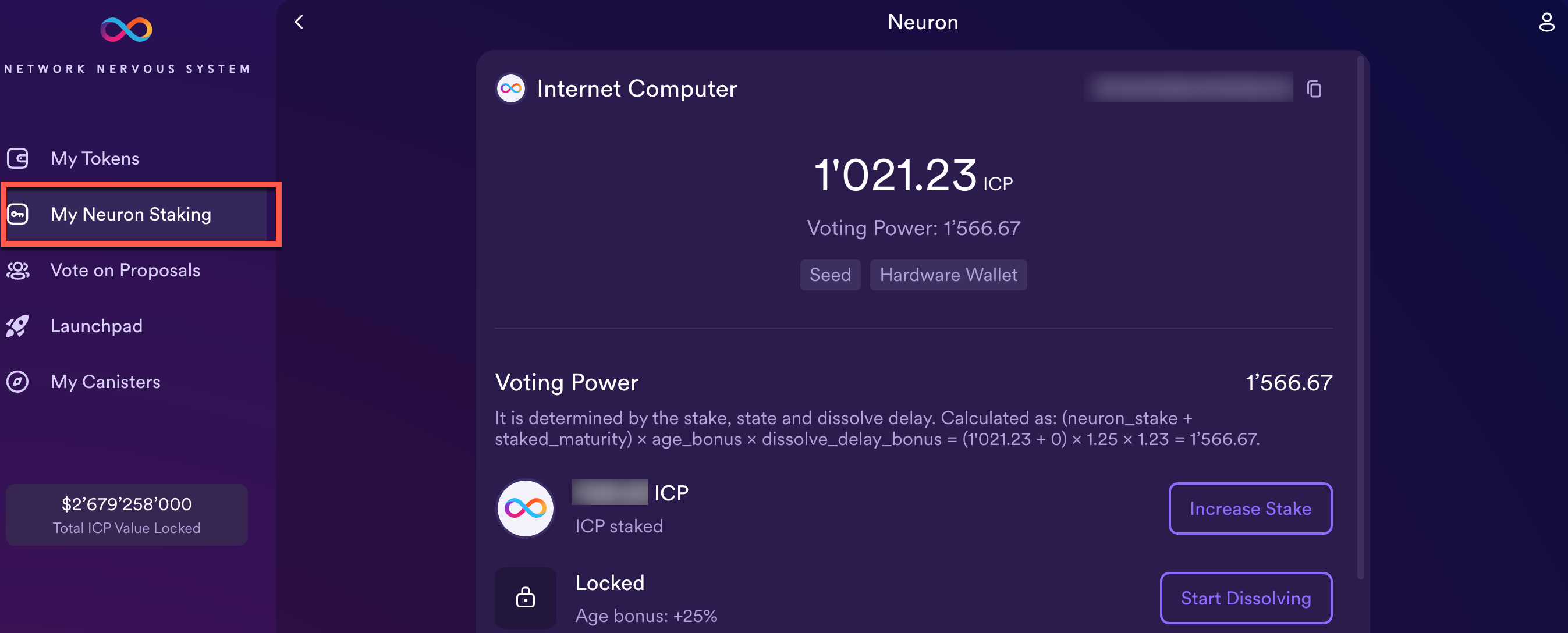
Task: Select the Launchpad rocket icon
Action: 17,326
